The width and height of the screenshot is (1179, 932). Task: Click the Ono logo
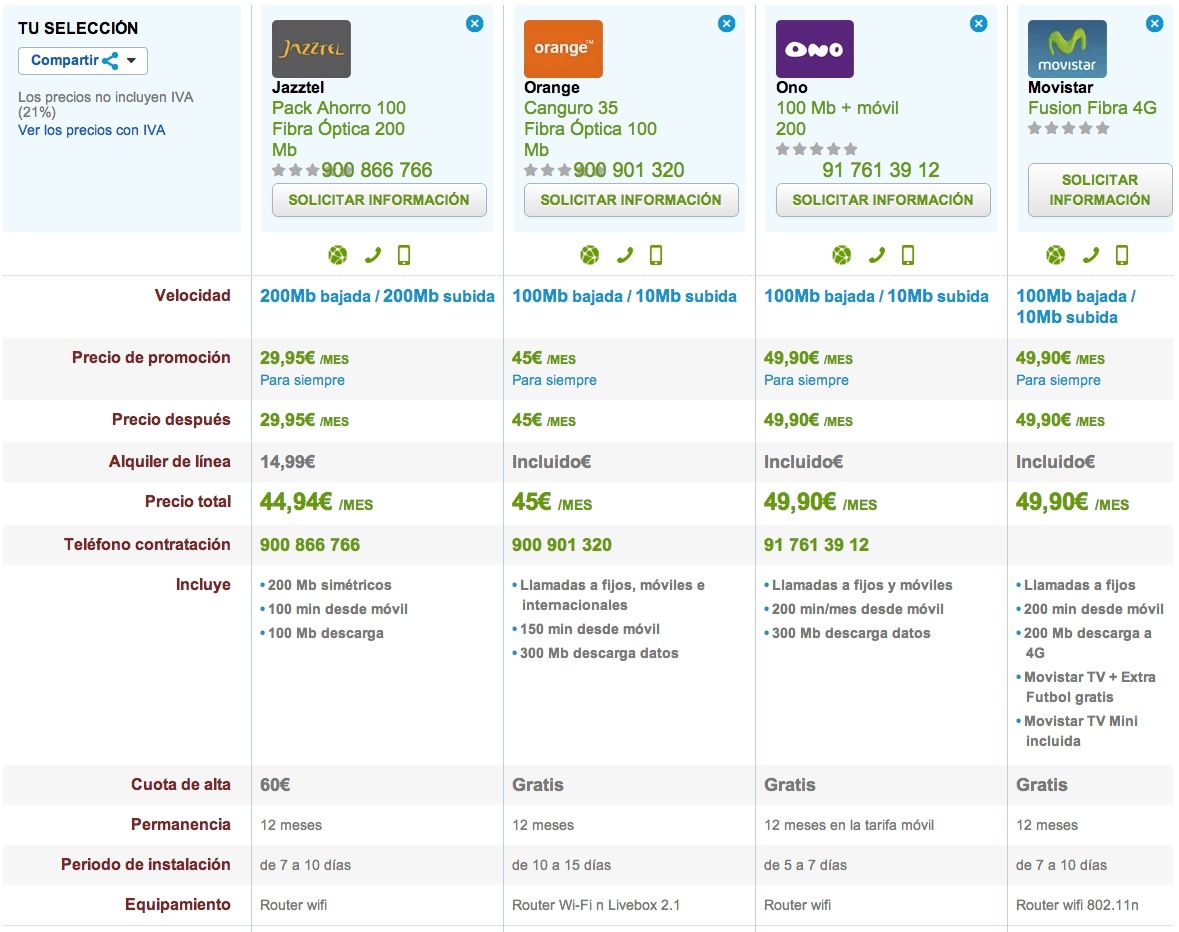pyautogui.click(x=815, y=49)
